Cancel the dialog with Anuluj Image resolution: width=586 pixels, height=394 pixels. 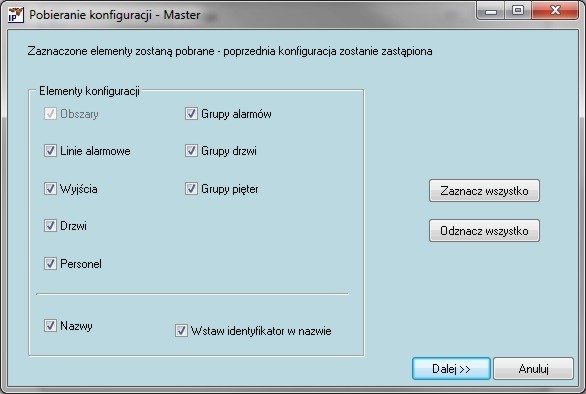coord(533,369)
